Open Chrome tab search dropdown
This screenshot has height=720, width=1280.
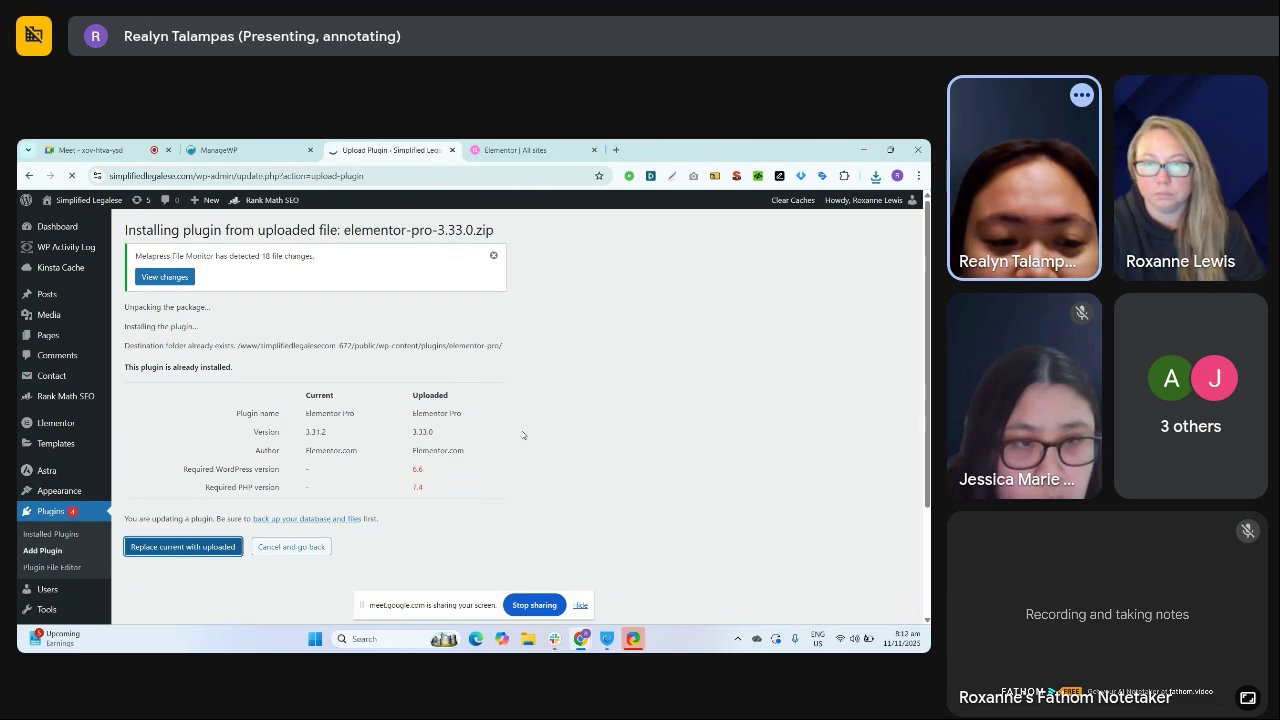[x=28, y=150]
